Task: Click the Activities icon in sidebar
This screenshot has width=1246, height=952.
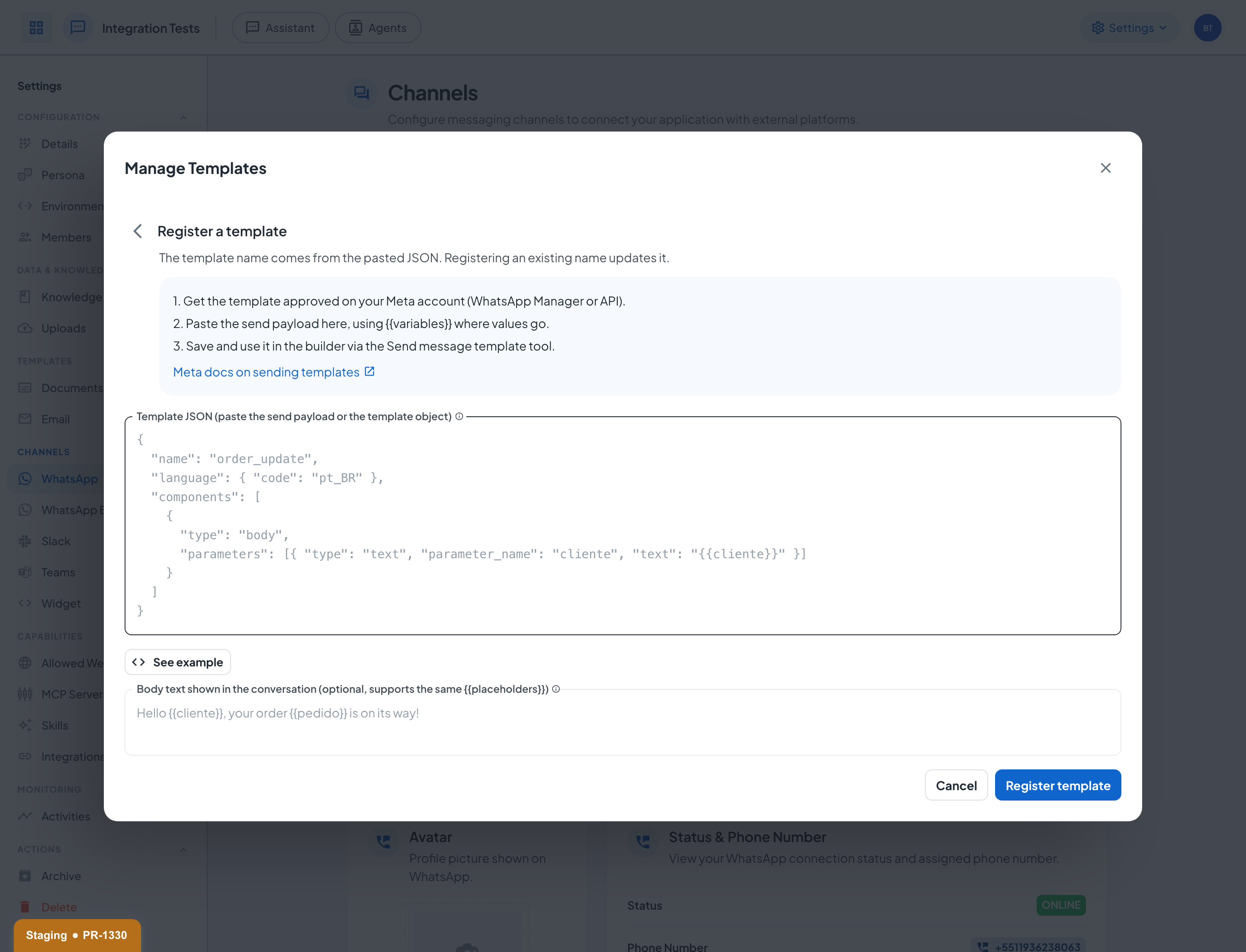Action: (25, 817)
